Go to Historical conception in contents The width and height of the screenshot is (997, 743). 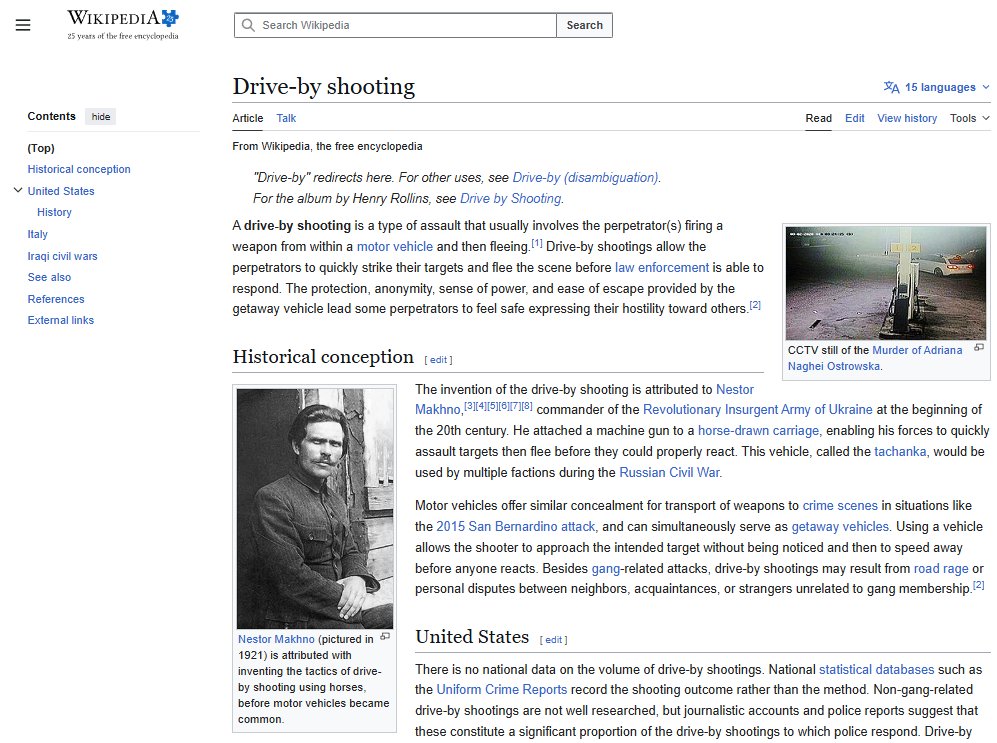pyautogui.click(x=79, y=169)
